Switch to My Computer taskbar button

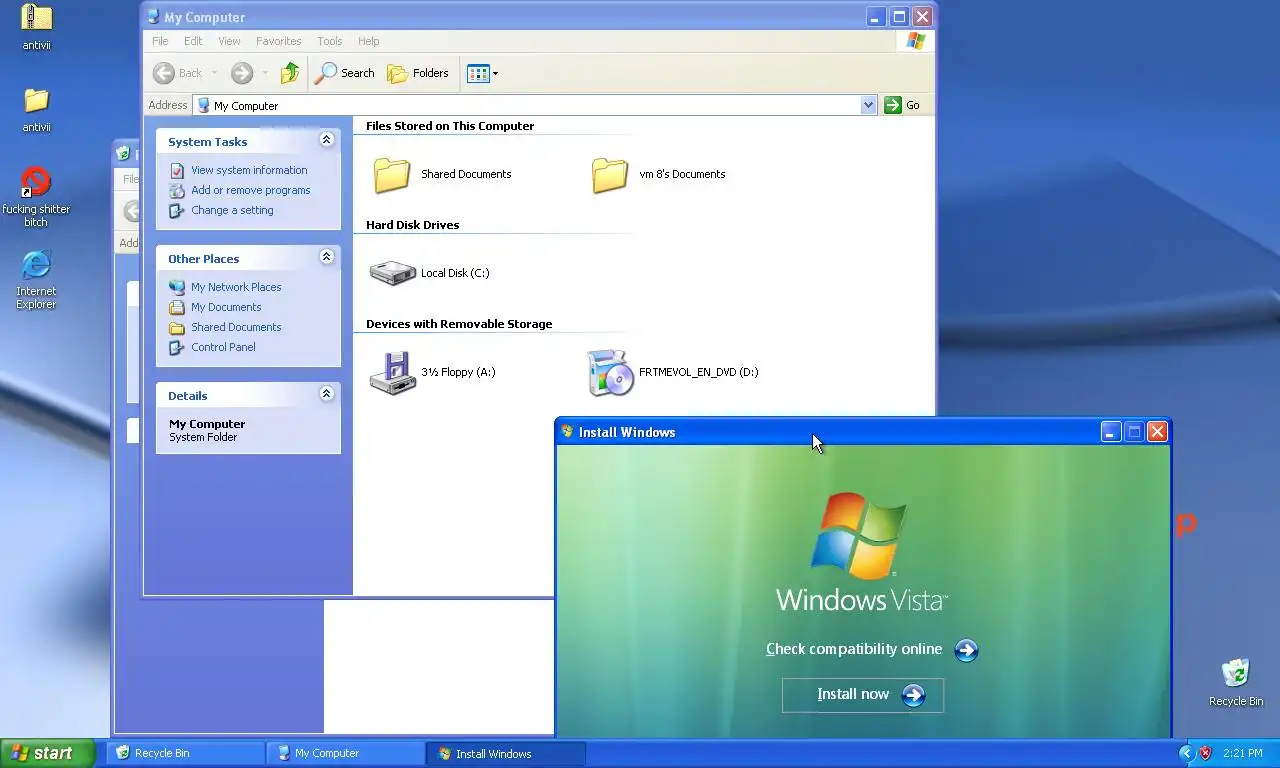point(345,753)
